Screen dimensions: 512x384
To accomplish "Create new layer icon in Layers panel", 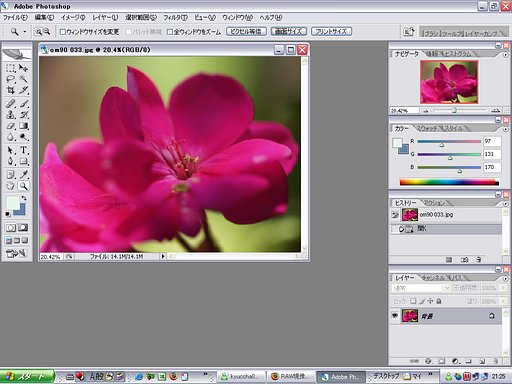I will [482, 361].
